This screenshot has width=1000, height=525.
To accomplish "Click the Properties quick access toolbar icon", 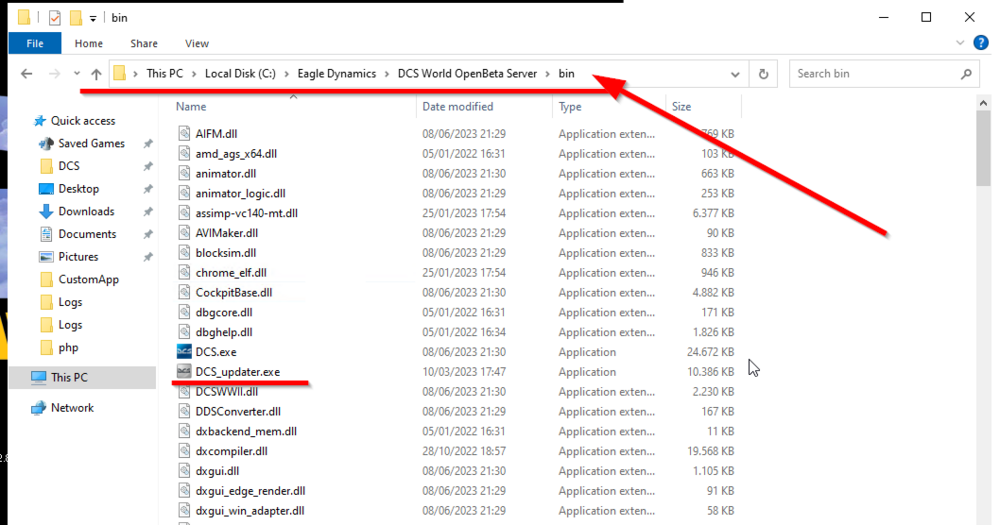I will pos(55,18).
